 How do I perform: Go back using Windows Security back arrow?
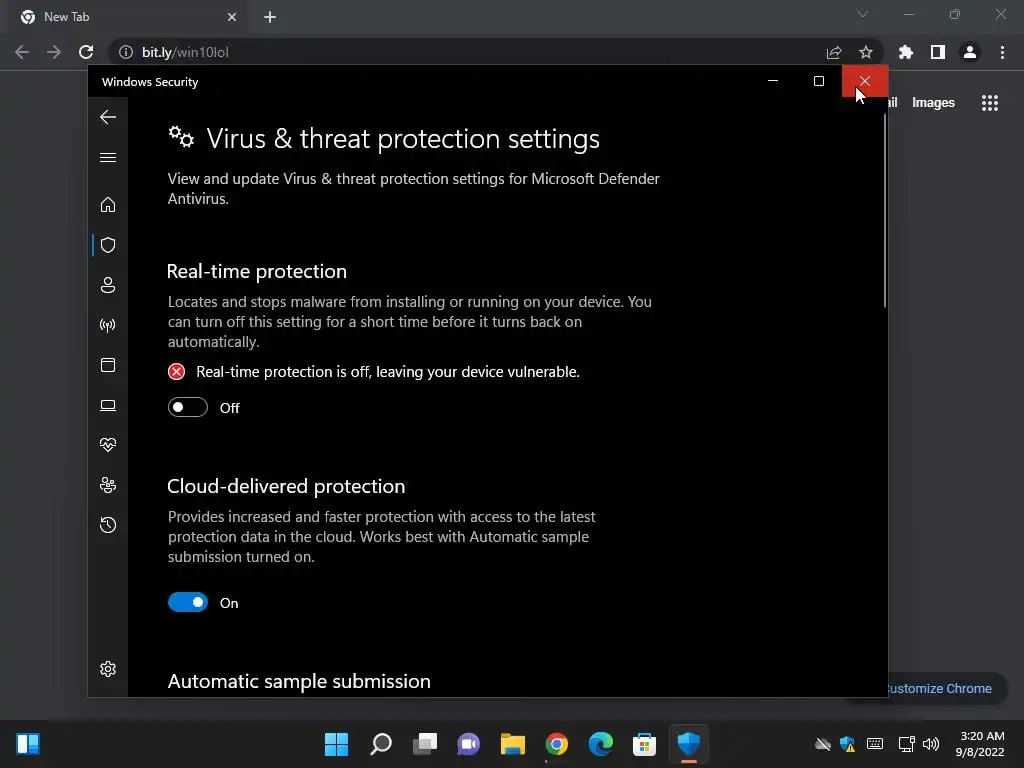coord(108,117)
